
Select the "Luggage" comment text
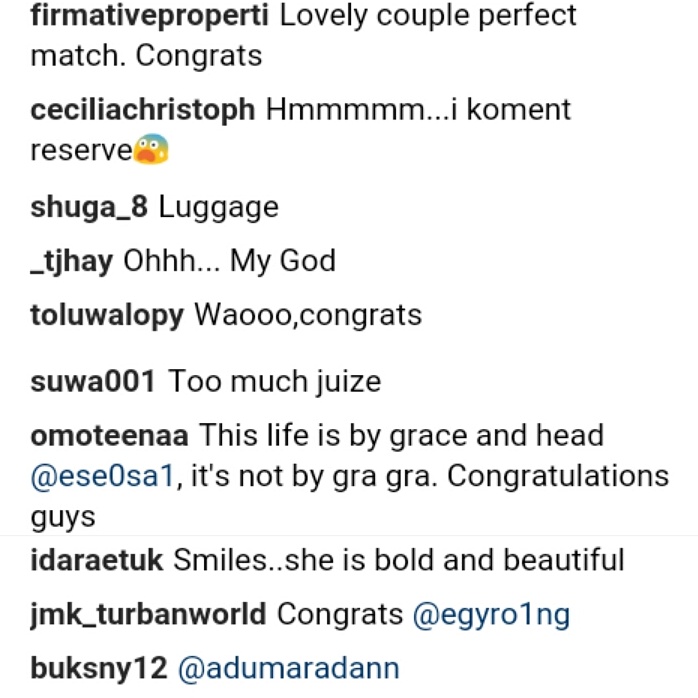(x=218, y=208)
